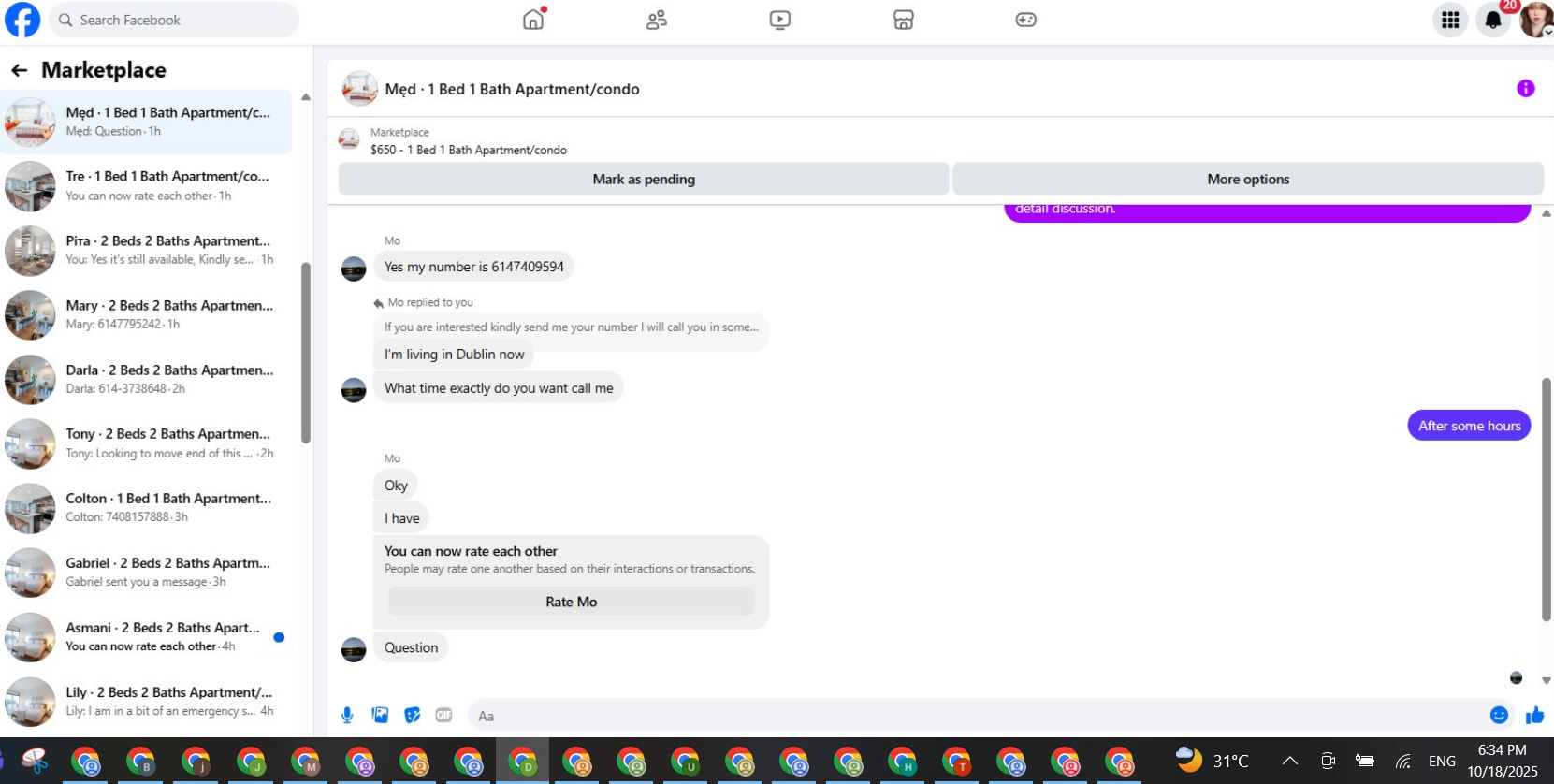Screen dimensions: 1554x784
Task: Click the unread blue dot on Asmani
Action: [279, 637]
